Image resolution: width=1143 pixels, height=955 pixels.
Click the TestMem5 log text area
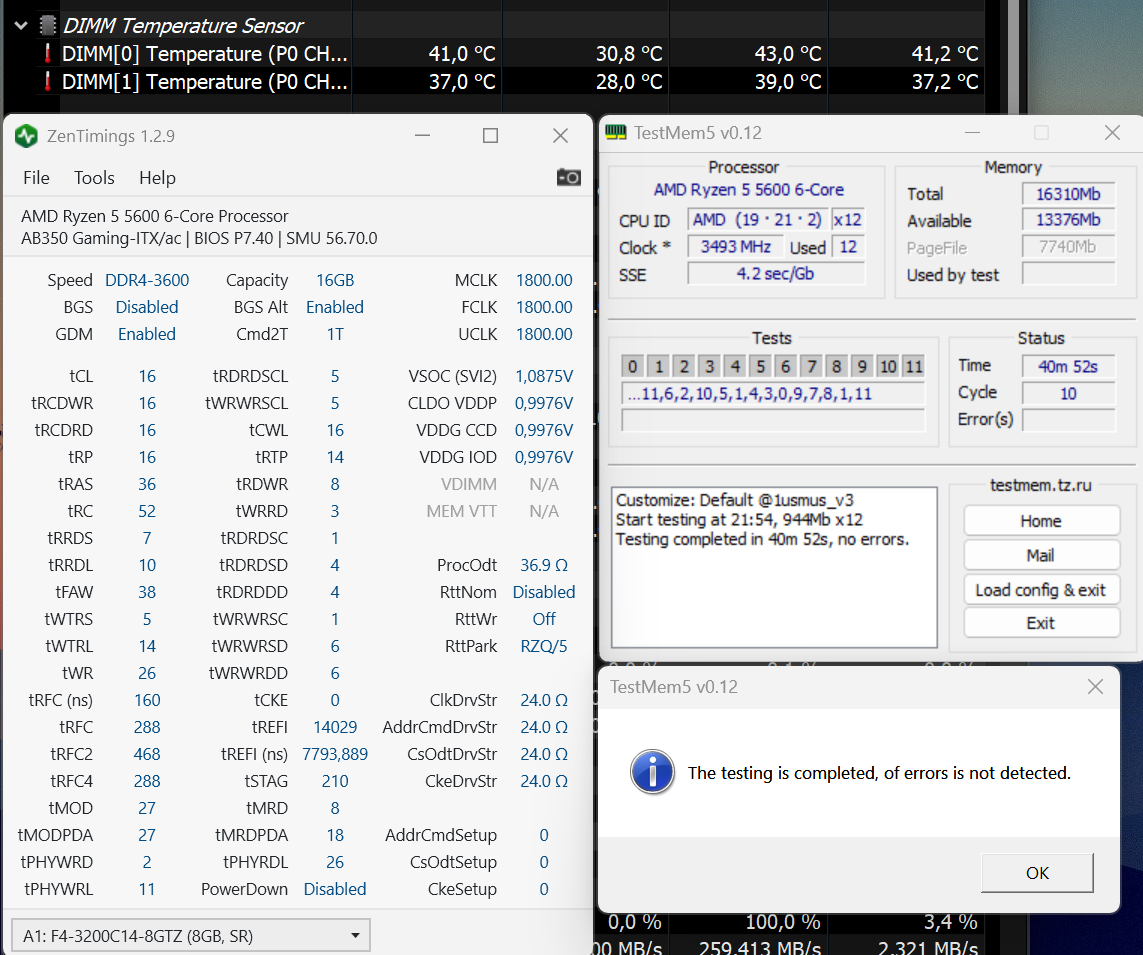click(x=773, y=567)
